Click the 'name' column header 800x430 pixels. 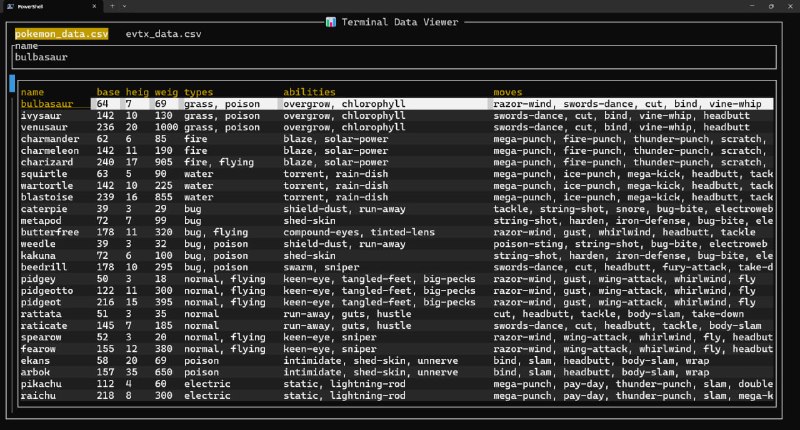tap(32, 92)
